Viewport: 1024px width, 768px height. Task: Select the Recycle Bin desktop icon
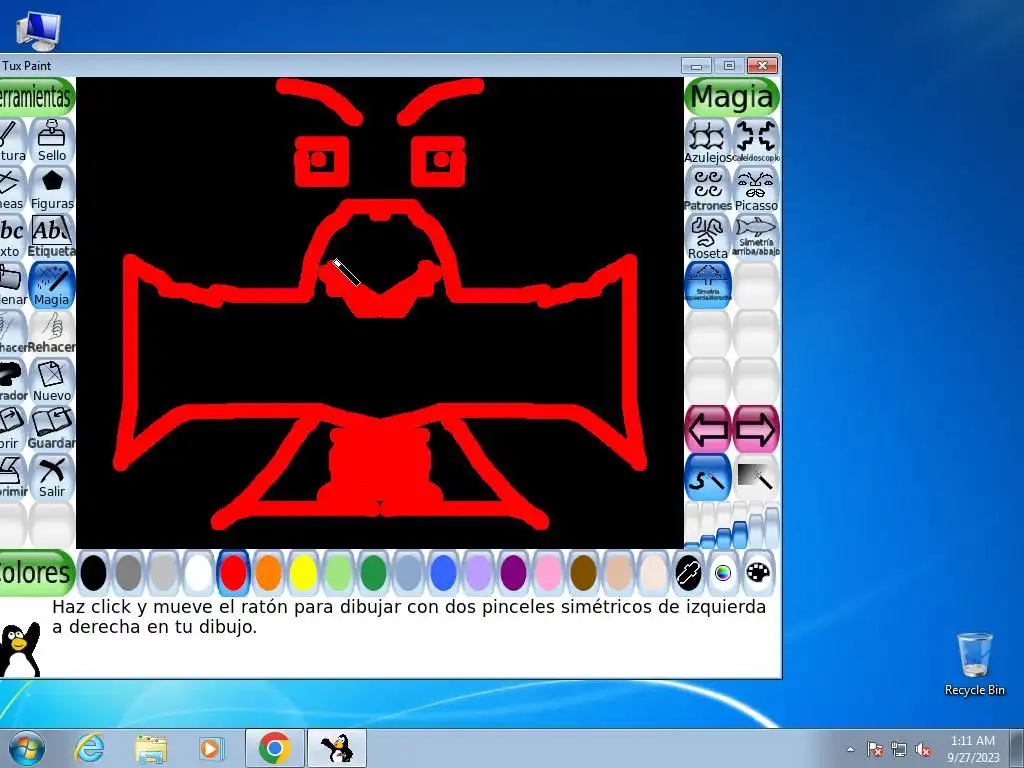coord(974,664)
